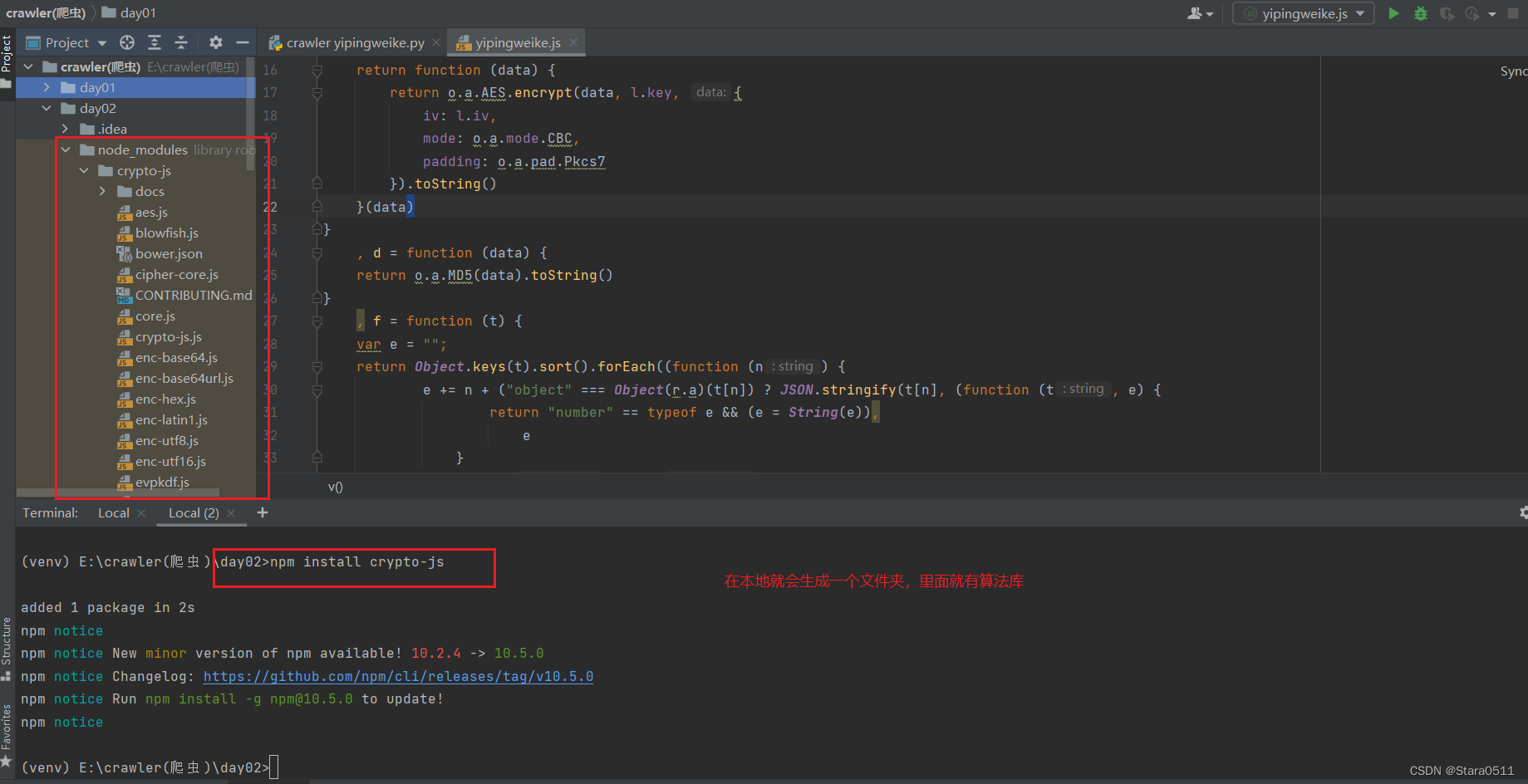Close the Local terminal tab
The height and width of the screenshot is (784, 1528).
141,513
